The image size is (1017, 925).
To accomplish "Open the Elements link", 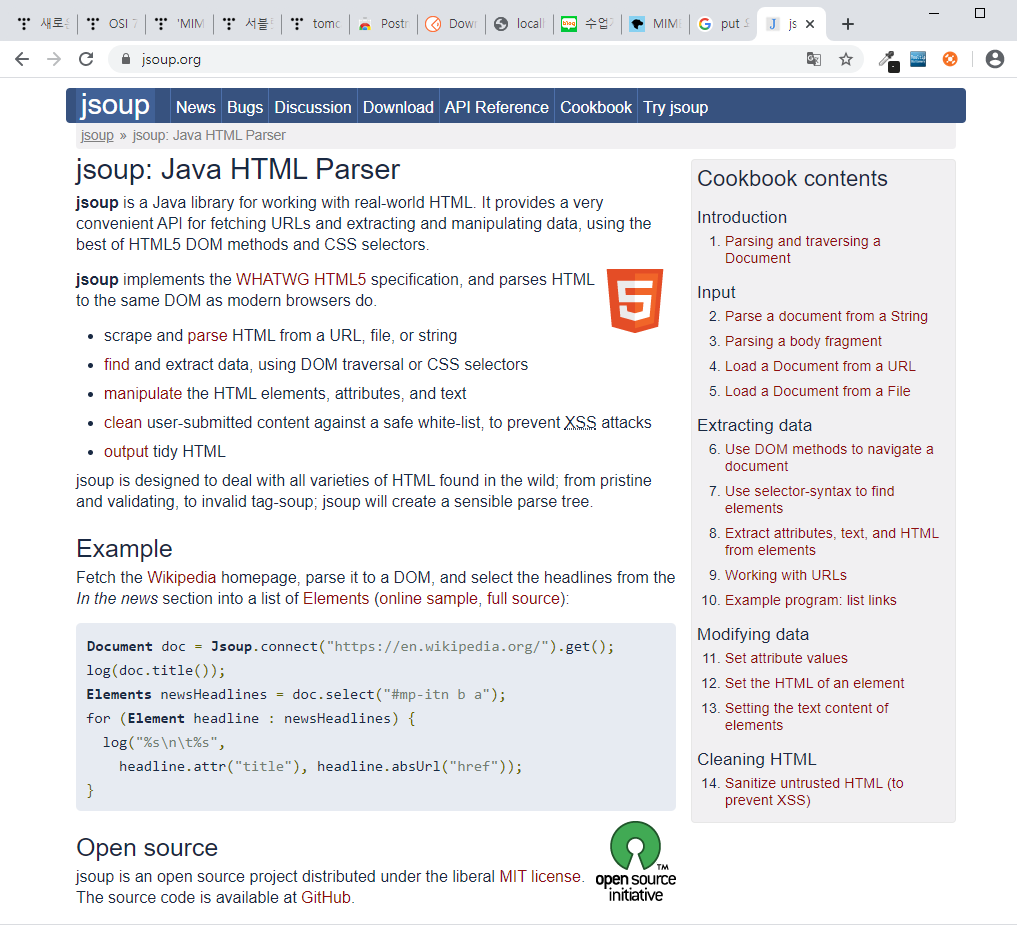I will (336, 598).
